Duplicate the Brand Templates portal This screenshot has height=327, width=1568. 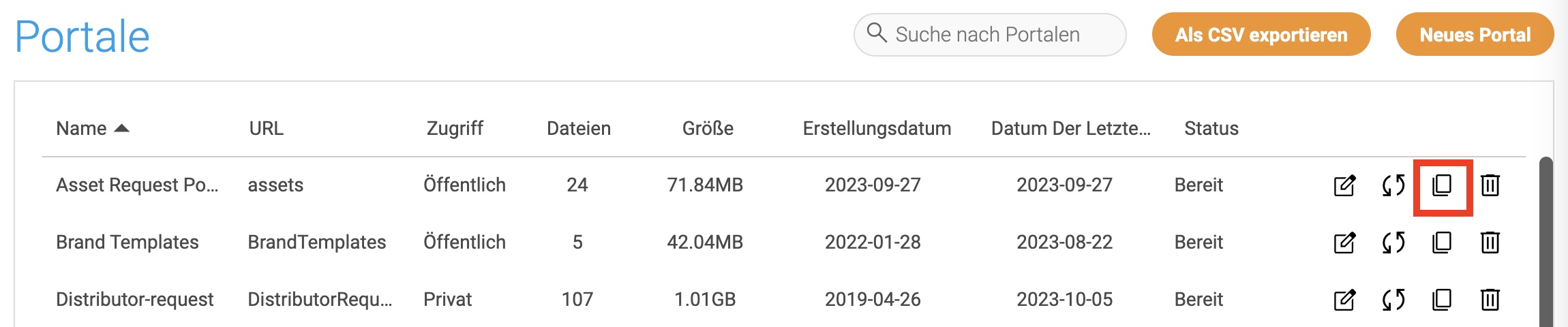1442,243
